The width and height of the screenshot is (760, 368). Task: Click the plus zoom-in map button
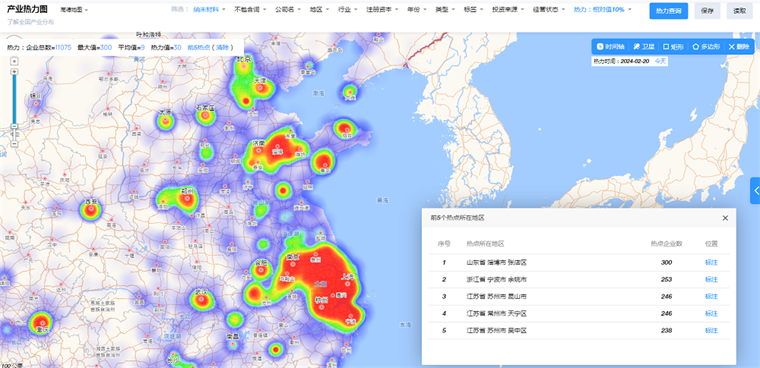click(x=14, y=72)
